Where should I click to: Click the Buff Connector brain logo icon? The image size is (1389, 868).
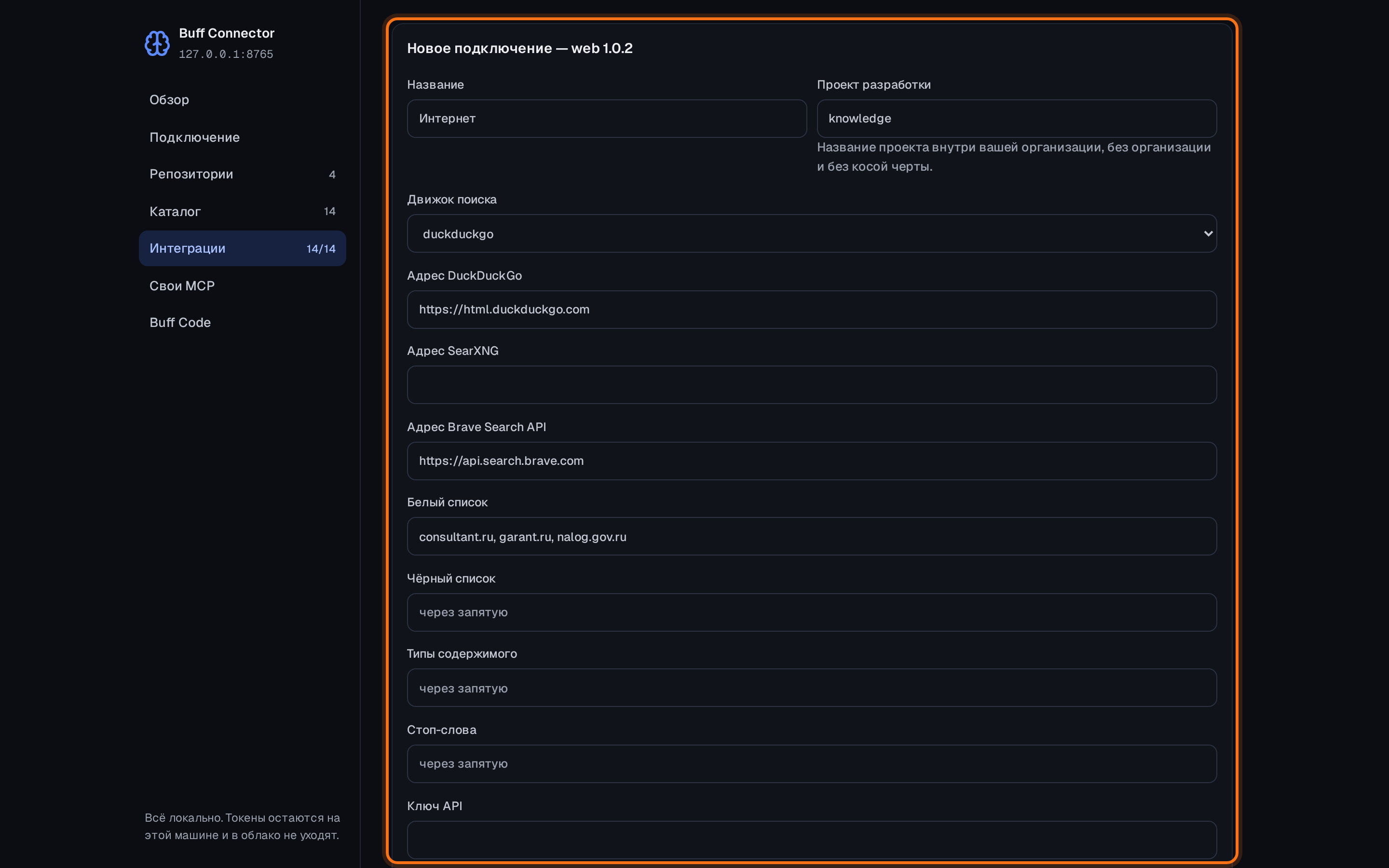(157, 43)
